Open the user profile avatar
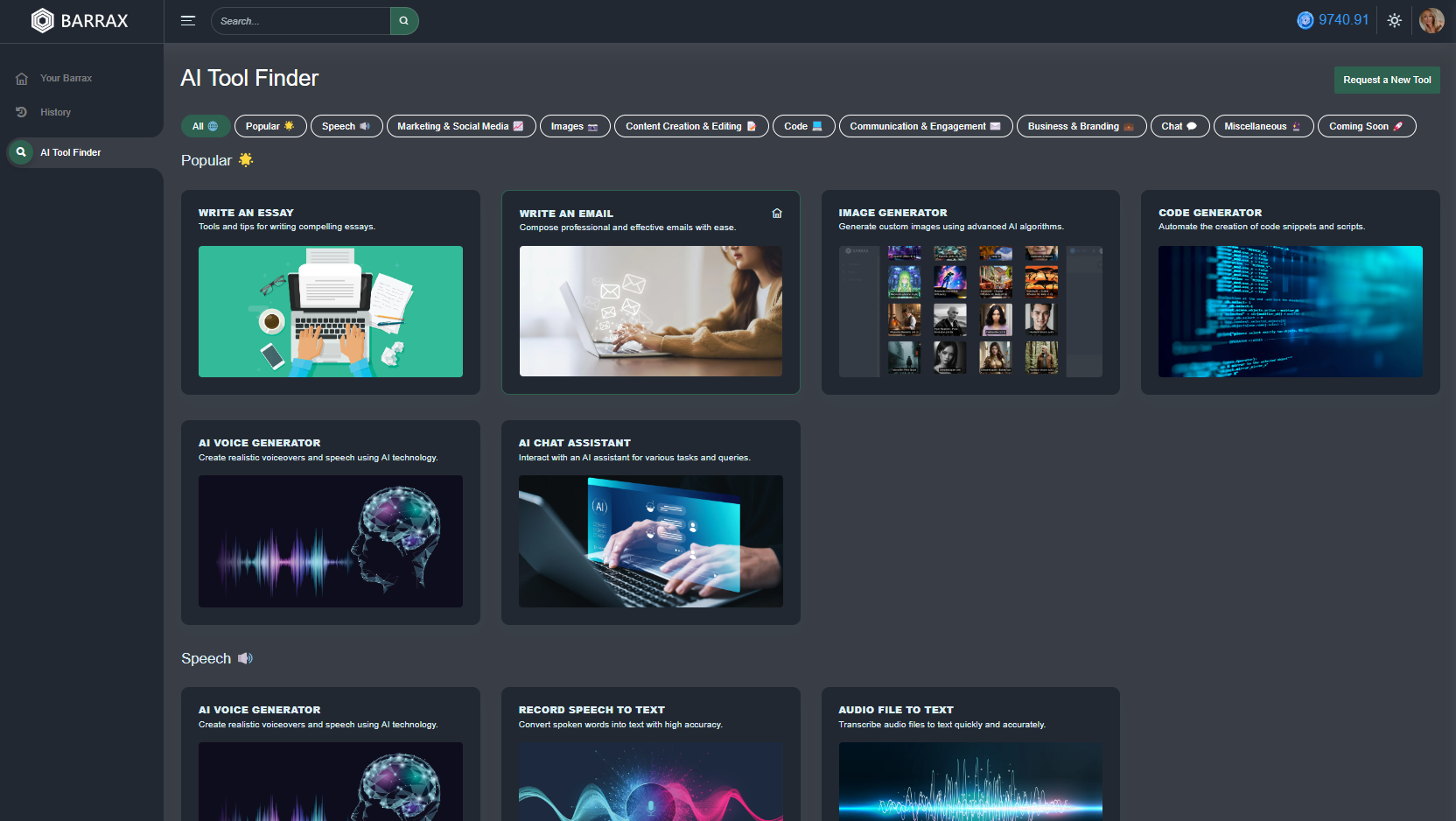Viewport: 1456px width, 821px height. pos(1431,20)
